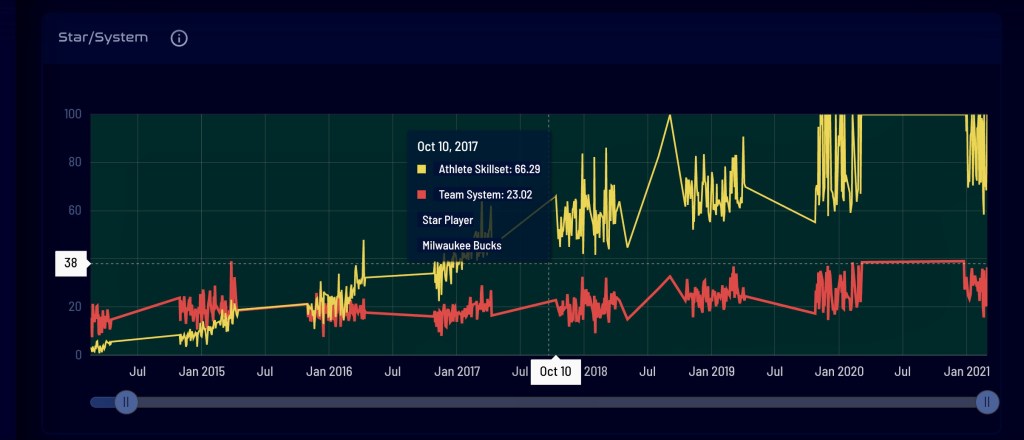This screenshot has width=1024, height=440.
Task: Click the yellow Athlete Skillset legend swatch
Action: 423,170
